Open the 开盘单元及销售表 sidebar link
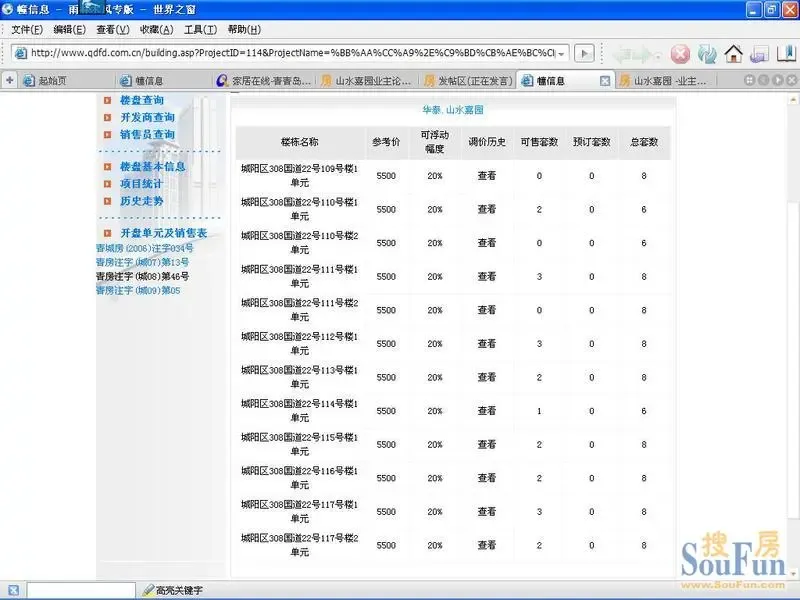This screenshot has width=800, height=600. (x=163, y=233)
